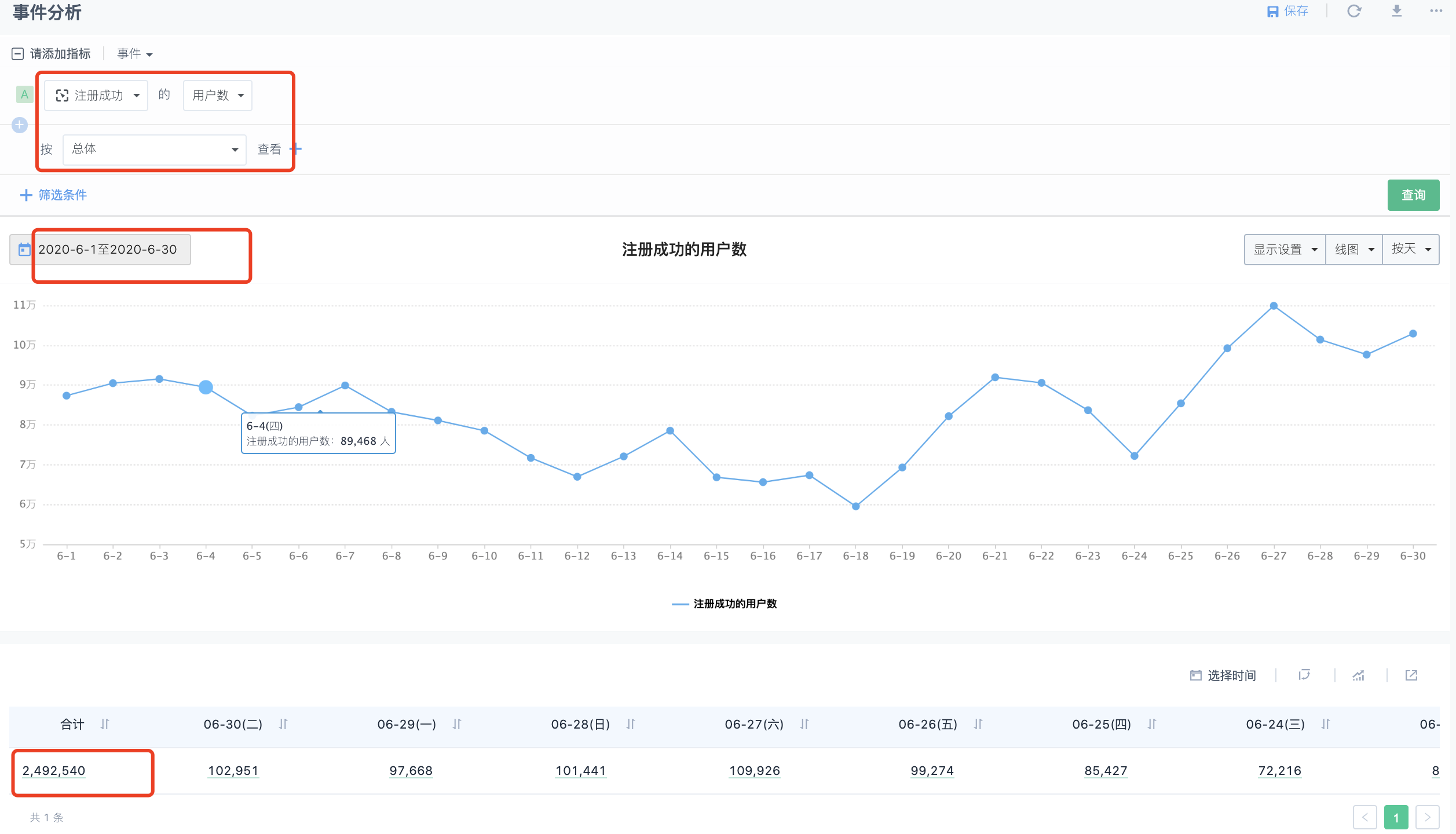Sort by the 06-26(五) column
1456x834 pixels.
[x=978, y=724]
